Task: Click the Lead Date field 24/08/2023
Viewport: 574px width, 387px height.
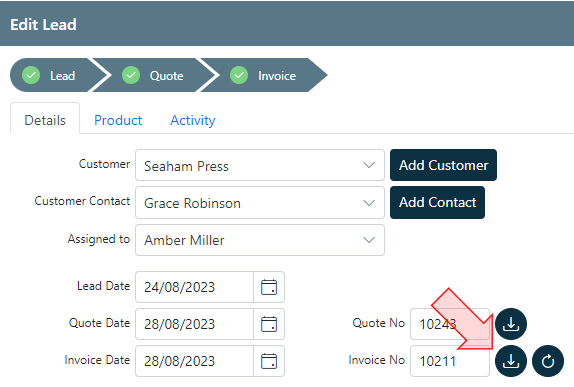Action: point(194,287)
